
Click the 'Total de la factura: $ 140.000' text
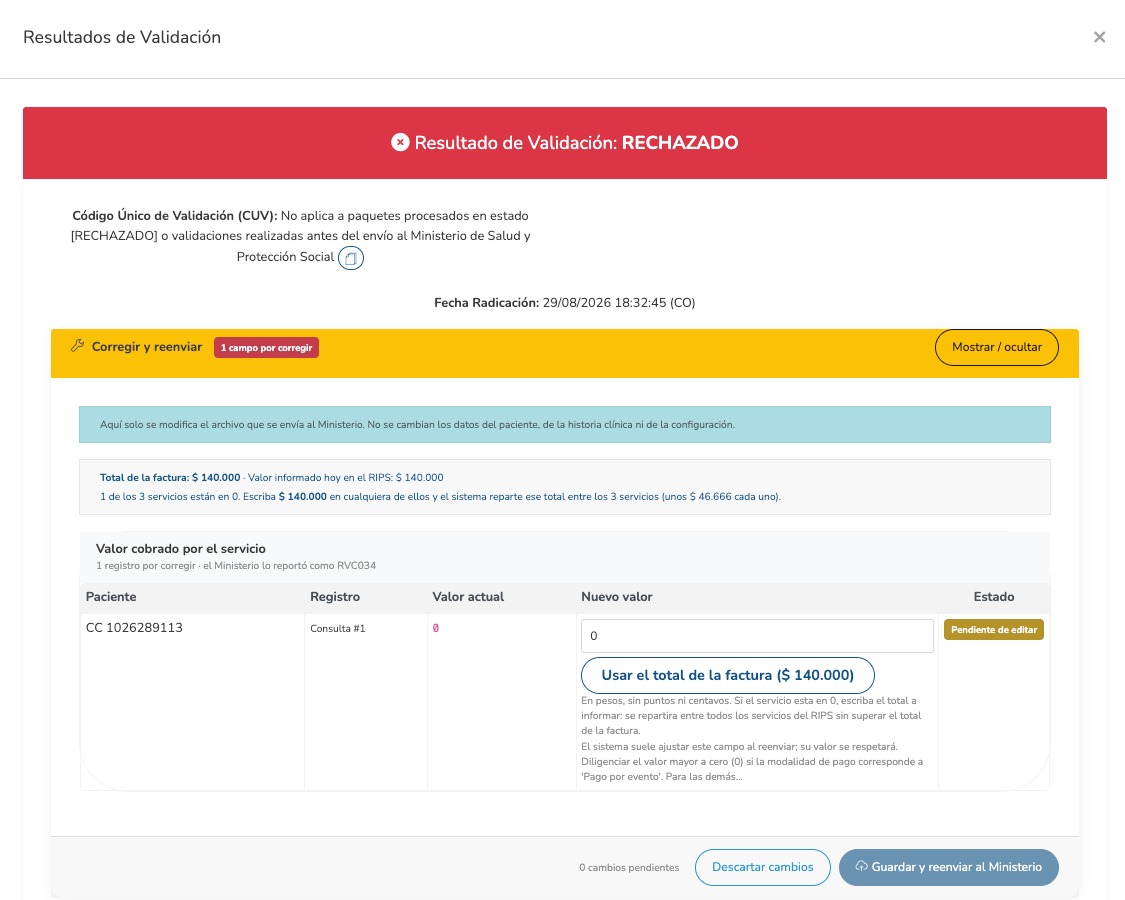pyautogui.click(x=170, y=478)
